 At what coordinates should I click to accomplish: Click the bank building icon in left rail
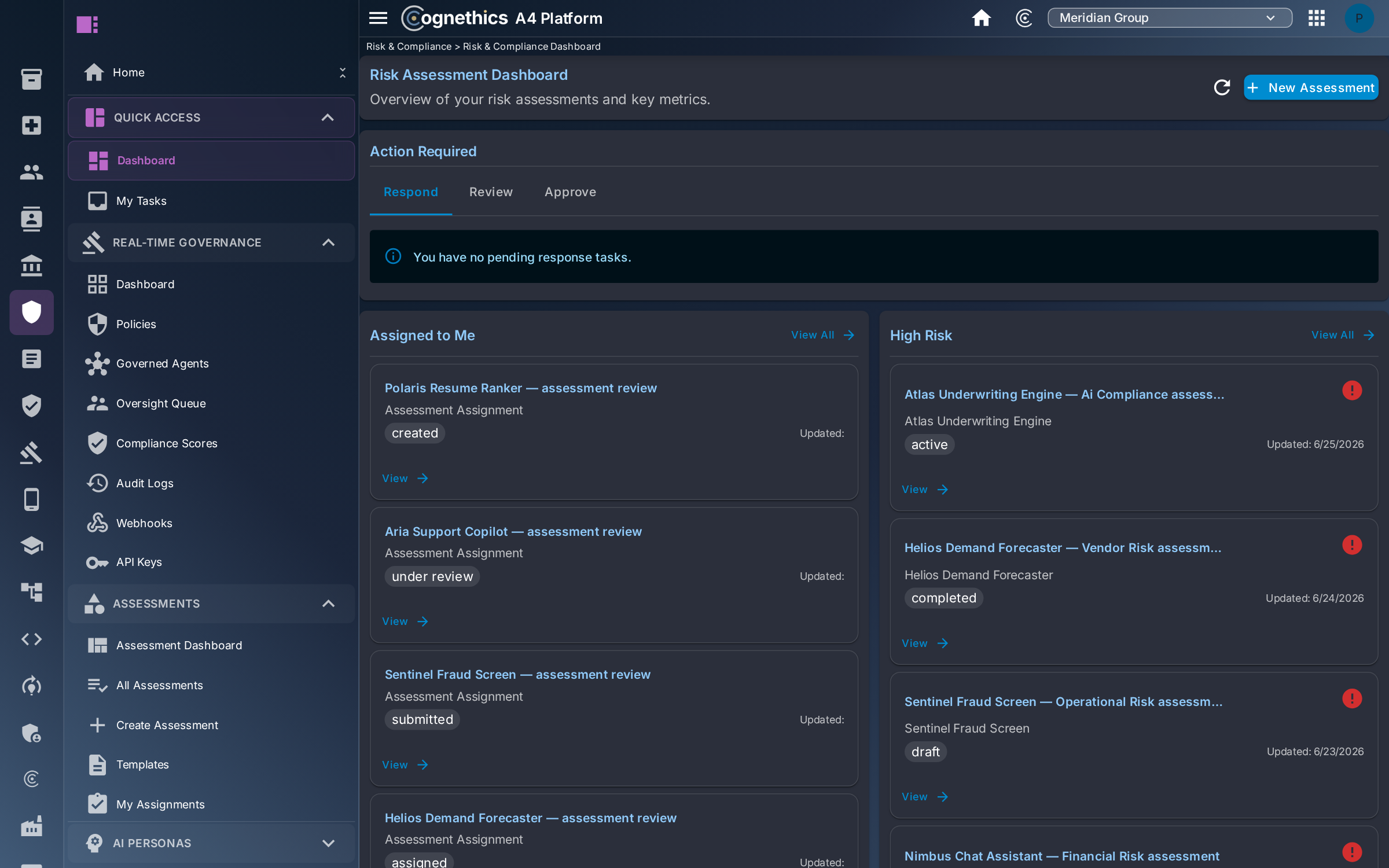(x=31, y=266)
